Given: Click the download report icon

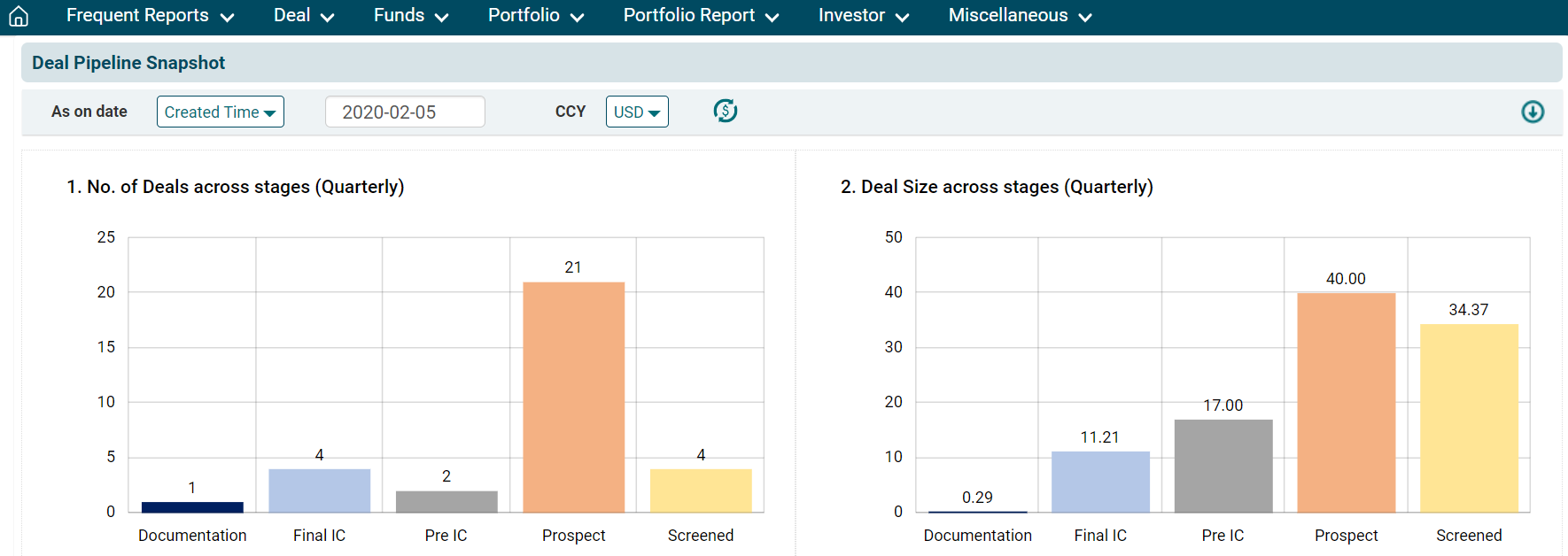Looking at the screenshot, I should click(x=1532, y=112).
